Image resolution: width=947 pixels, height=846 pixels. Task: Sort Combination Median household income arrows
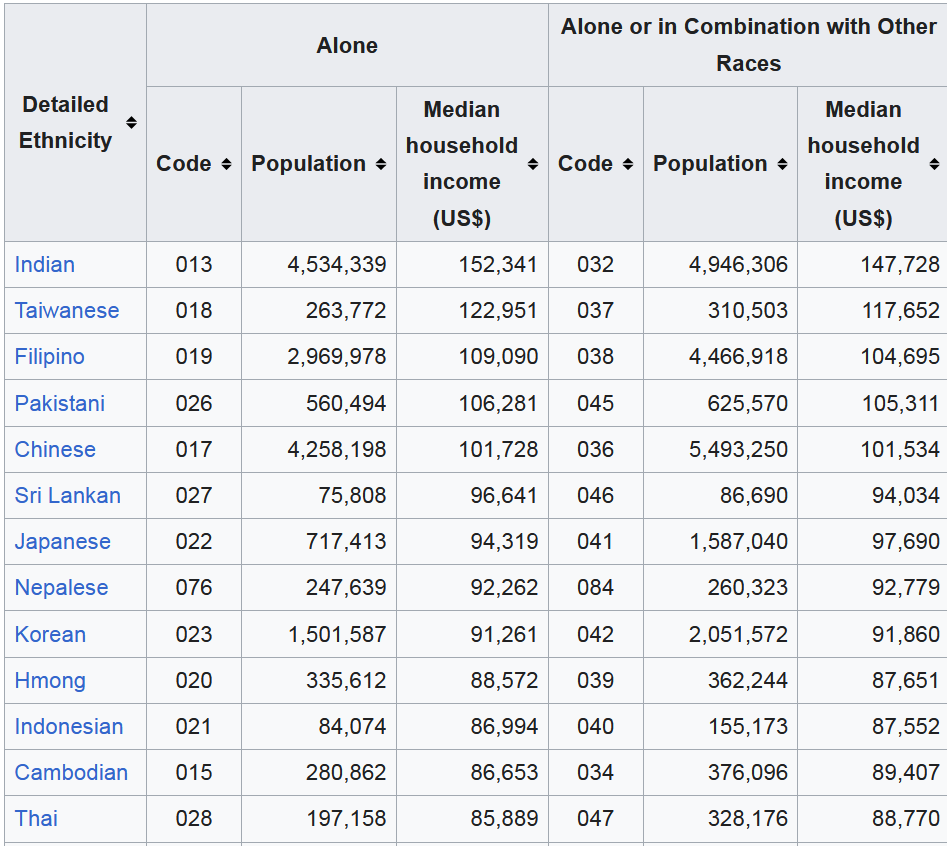[934, 164]
